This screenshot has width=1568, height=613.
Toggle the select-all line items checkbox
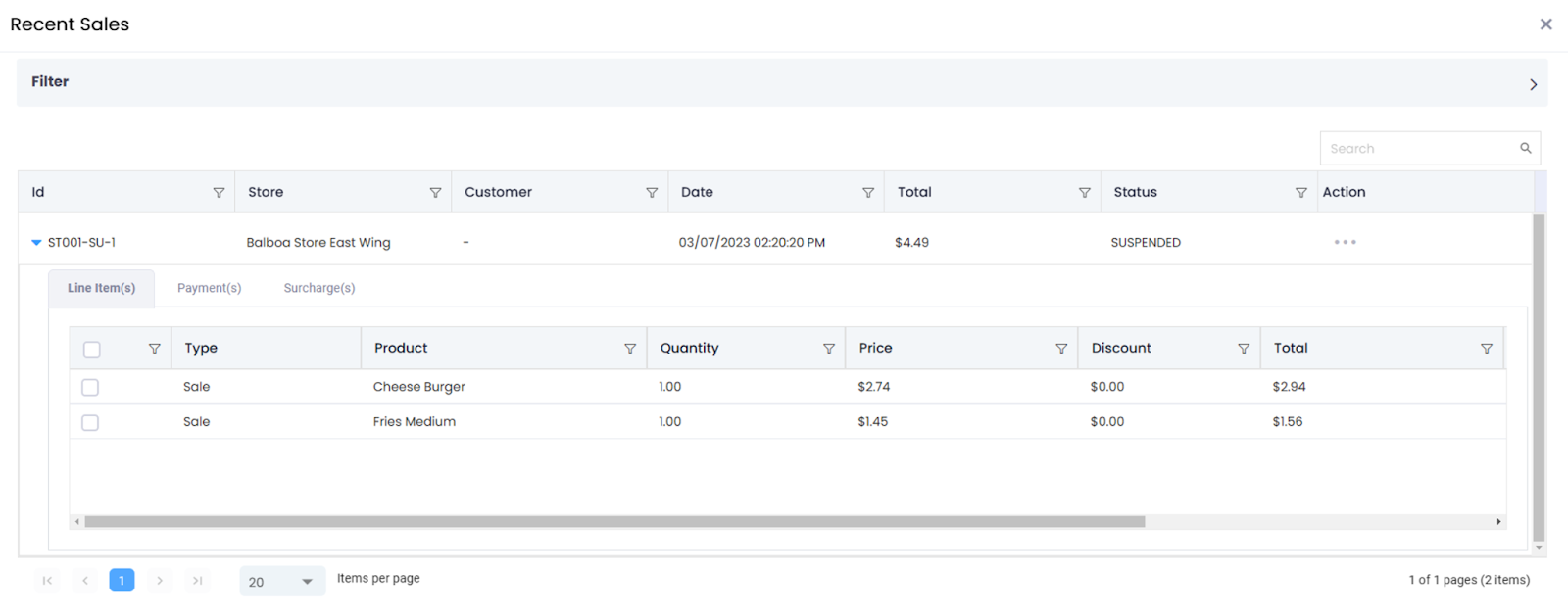(92, 350)
